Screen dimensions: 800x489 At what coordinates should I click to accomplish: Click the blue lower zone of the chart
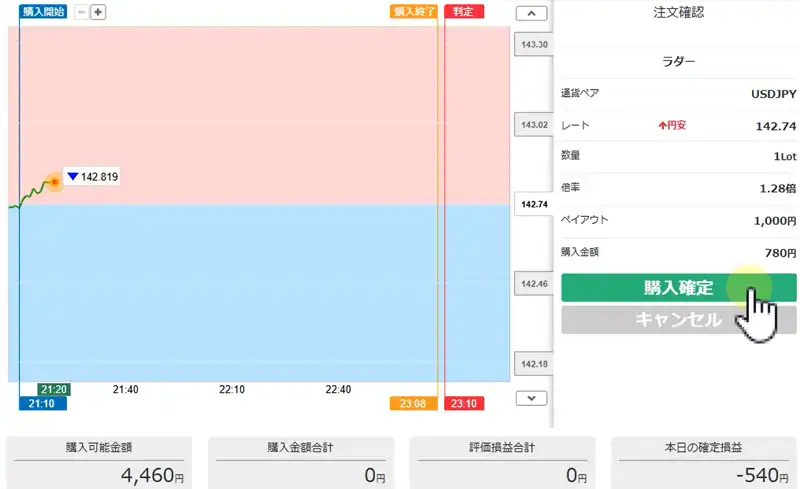(259, 293)
